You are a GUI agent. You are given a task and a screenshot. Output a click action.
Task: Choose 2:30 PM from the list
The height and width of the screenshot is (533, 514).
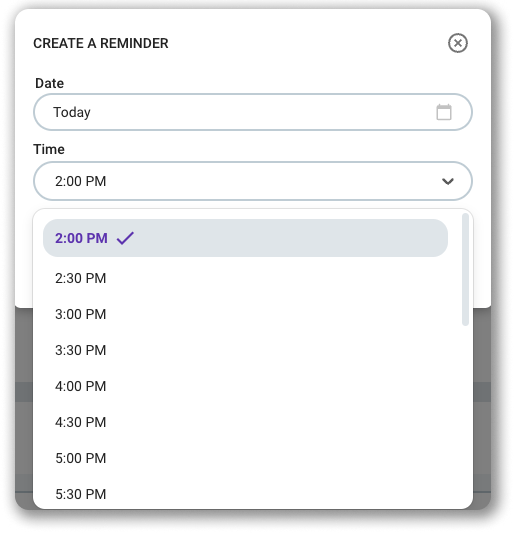[245, 278]
